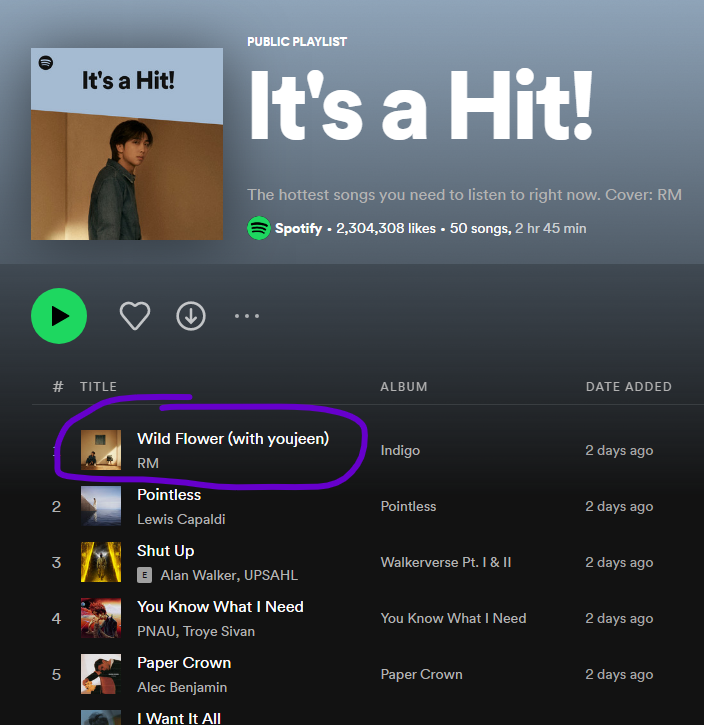This screenshot has width=704, height=725.
Task: Open the Spotify profile logo icon
Action: (x=259, y=228)
